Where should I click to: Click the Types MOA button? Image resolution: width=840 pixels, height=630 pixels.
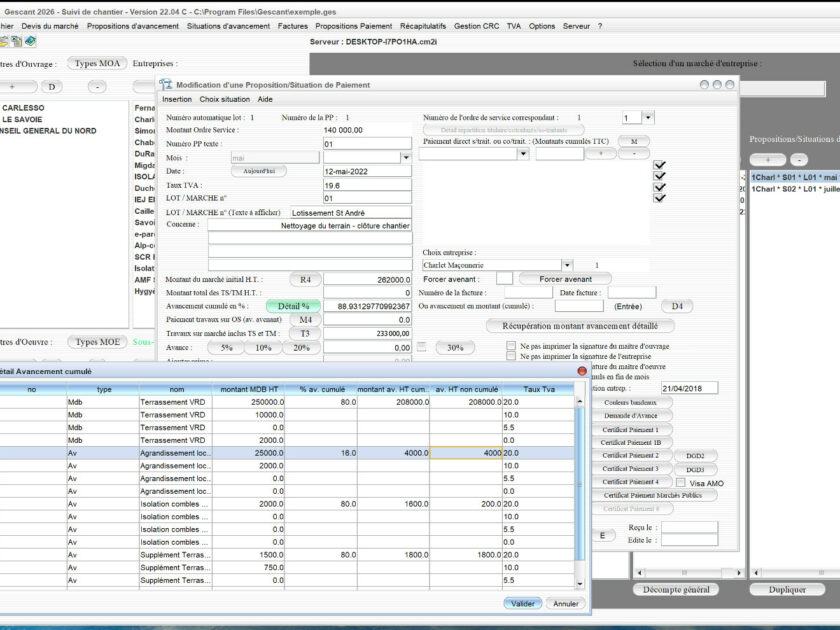97,63
